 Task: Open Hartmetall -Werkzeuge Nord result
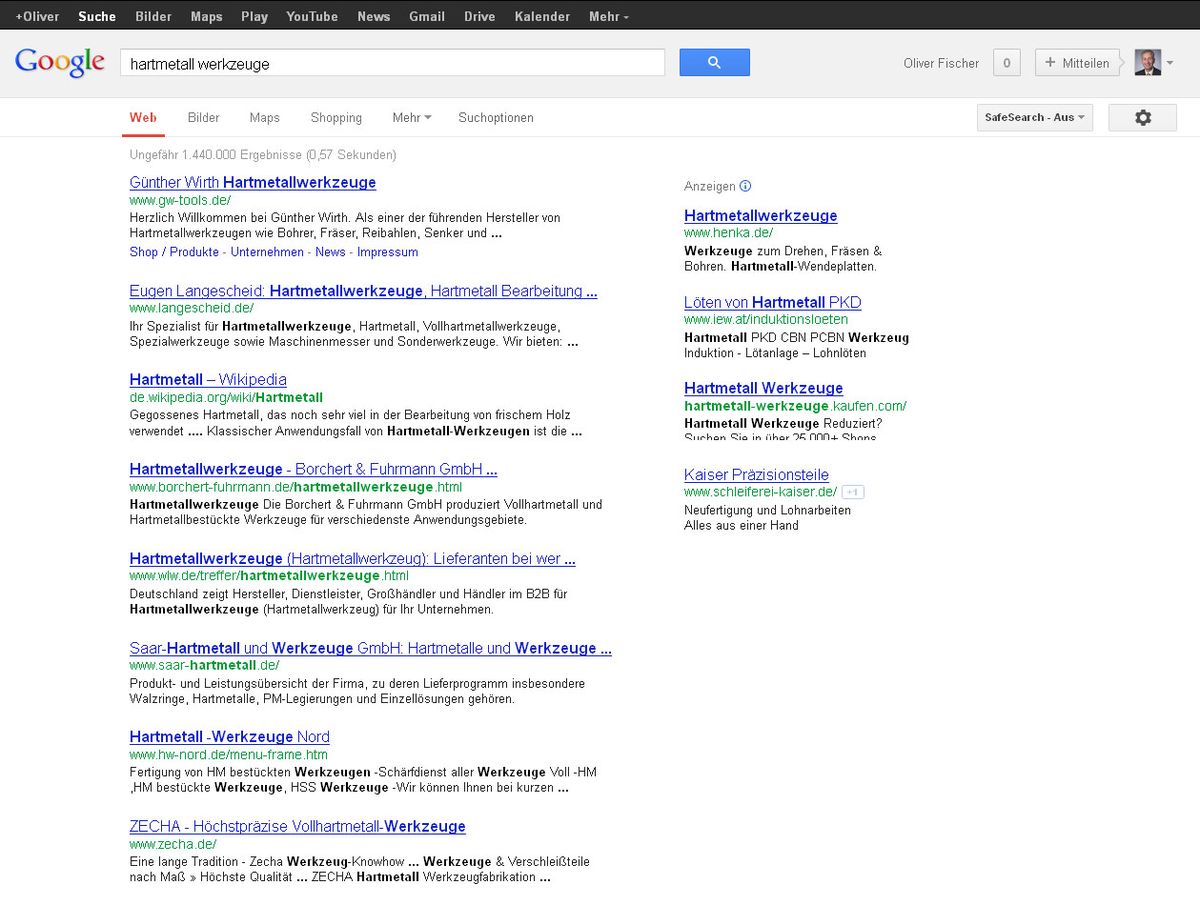click(230, 736)
